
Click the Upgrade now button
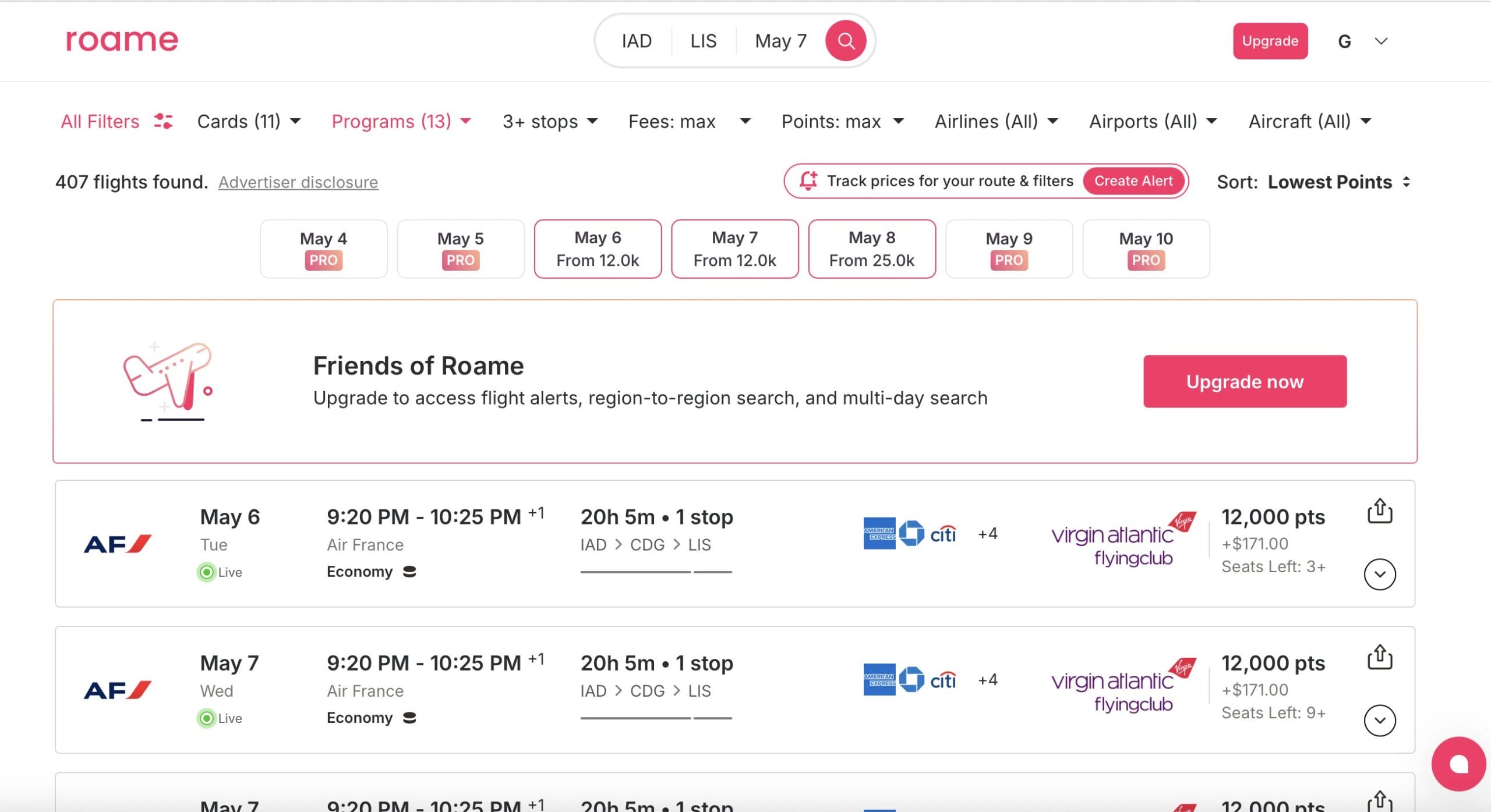[x=1245, y=381]
